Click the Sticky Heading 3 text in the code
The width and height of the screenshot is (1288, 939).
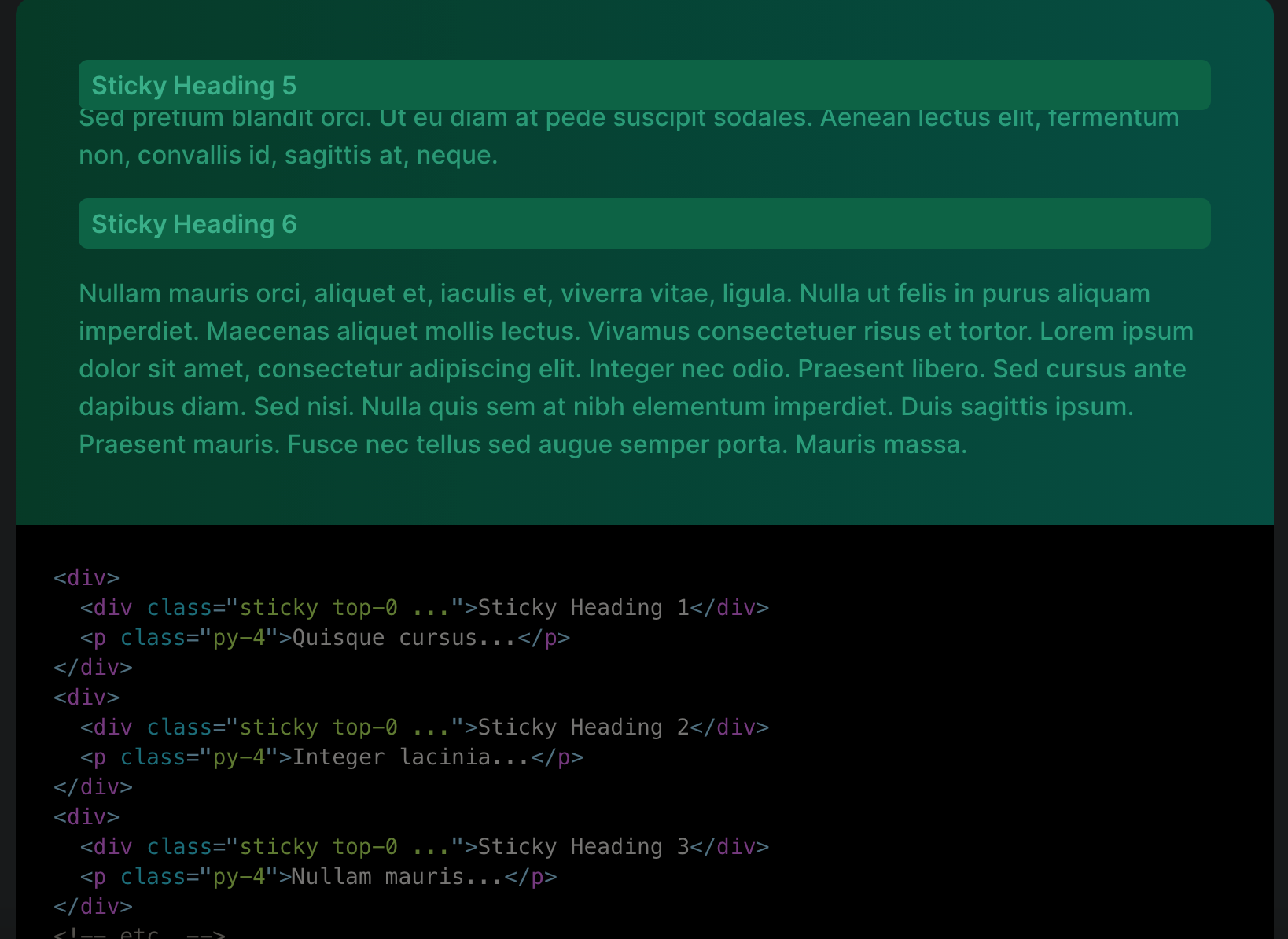pyautogui.click(x=582, y=846)
